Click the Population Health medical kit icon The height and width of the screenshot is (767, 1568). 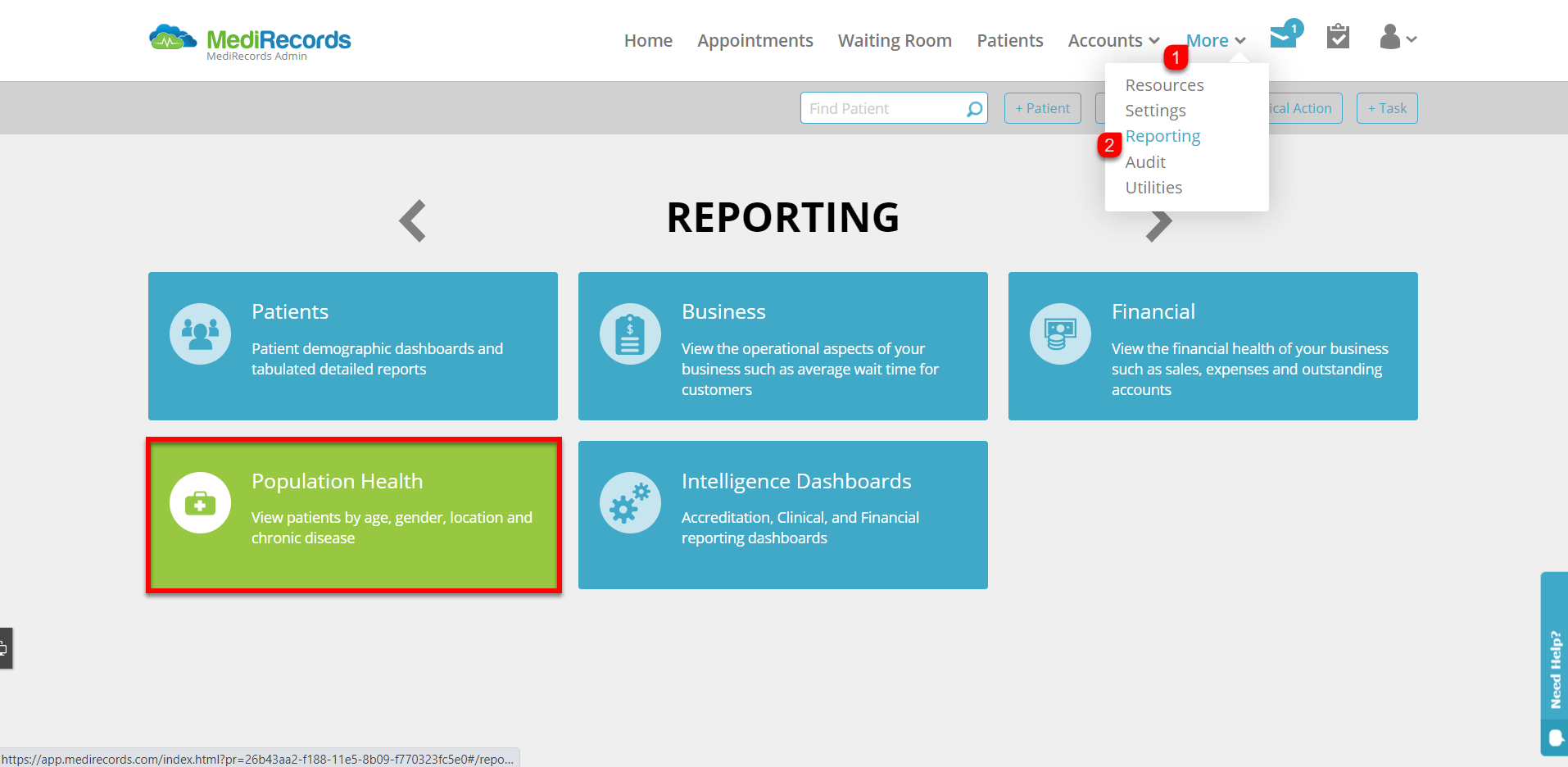coord(200,502)
